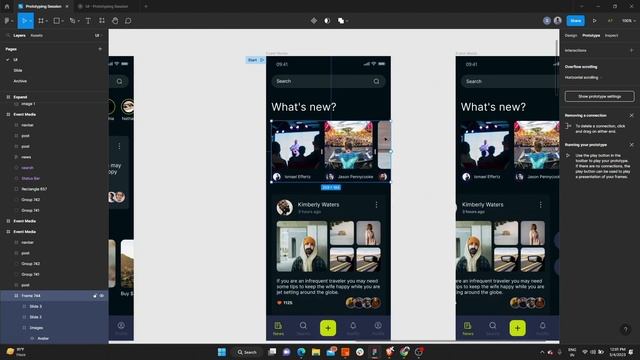Image resolution: width=640 pixels, height=360 pixels.
Task: Open Windows Start menu
Action: pyautogui.click(x=222, y=352)
